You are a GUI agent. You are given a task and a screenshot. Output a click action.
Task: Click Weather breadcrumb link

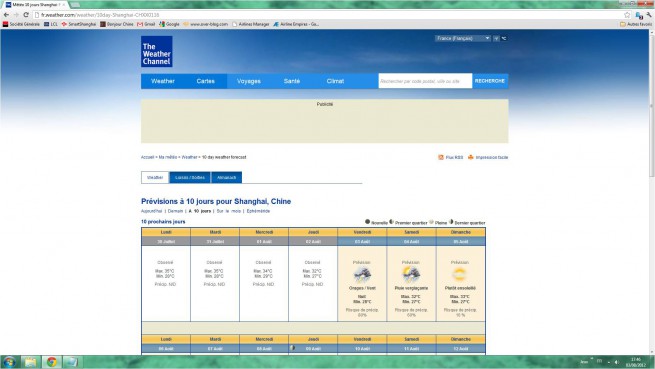189,158
